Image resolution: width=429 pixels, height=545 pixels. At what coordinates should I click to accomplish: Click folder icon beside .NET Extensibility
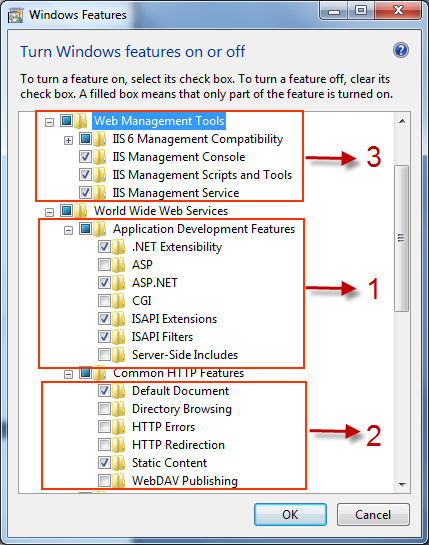point(119,247)
